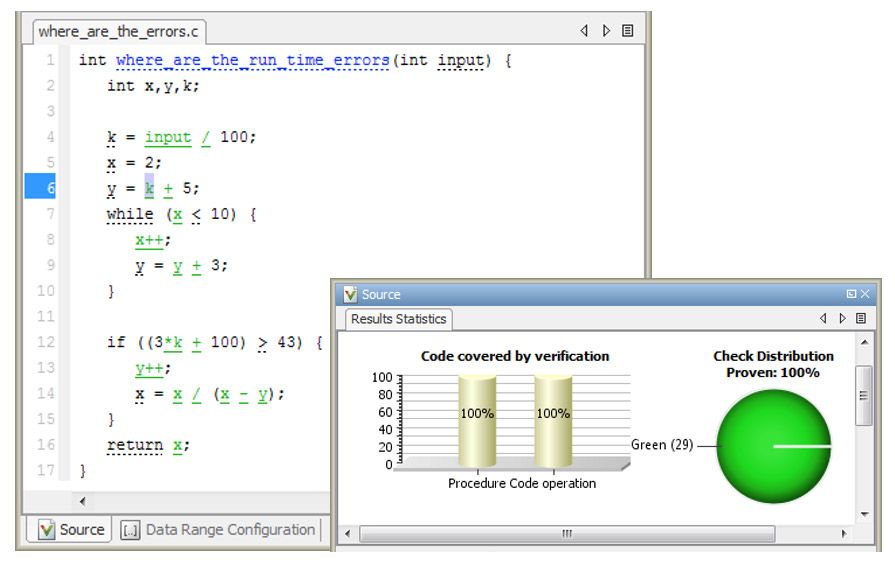Viewport: 895px width, 569px height.
Task: Click the Procedure coverage bar
Action: point(476,420)
